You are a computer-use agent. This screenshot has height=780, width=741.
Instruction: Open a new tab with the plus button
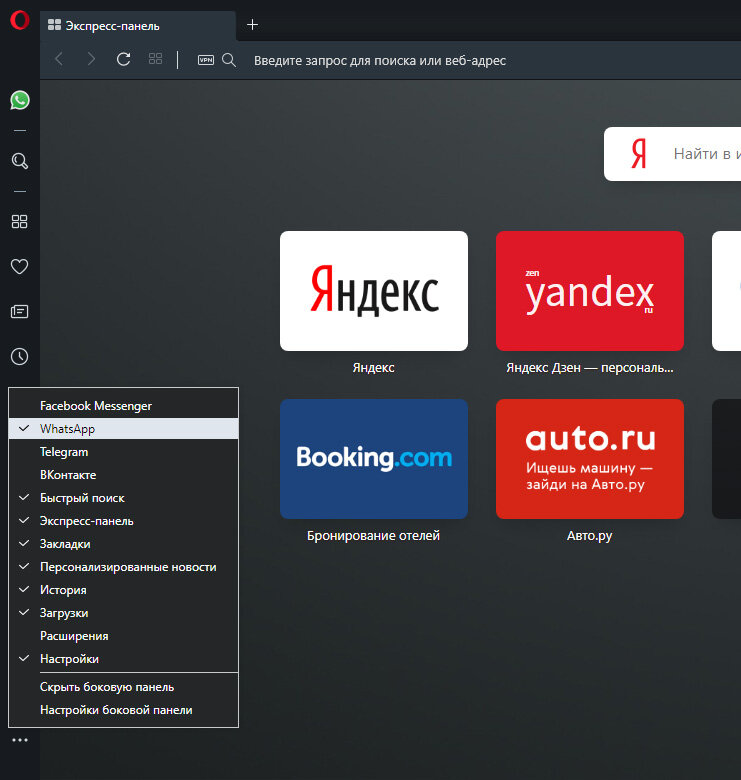pos(252,24)
